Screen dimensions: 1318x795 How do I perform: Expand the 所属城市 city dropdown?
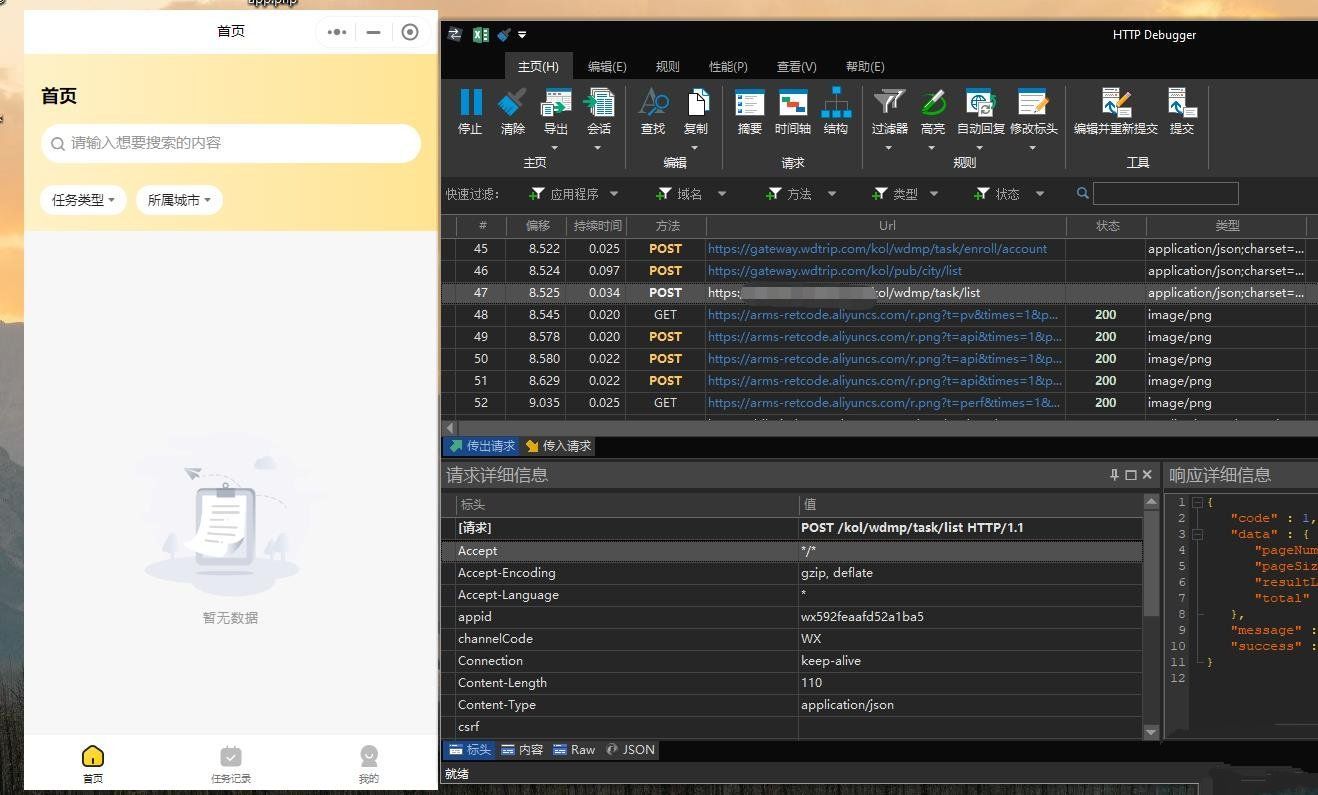(178, 200)
